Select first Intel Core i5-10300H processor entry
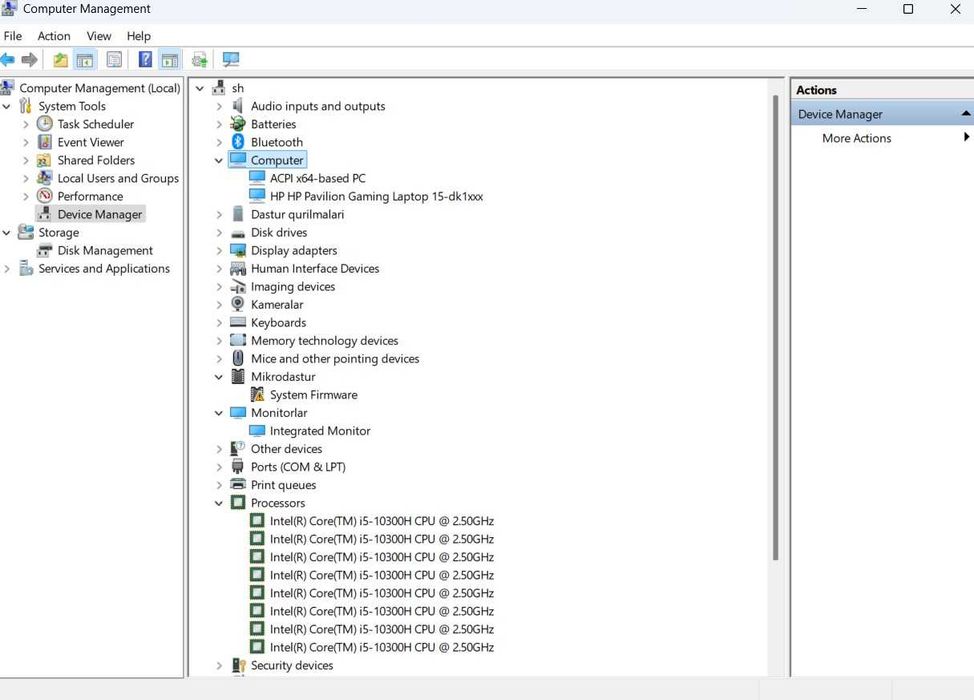 tap(381, 521)
